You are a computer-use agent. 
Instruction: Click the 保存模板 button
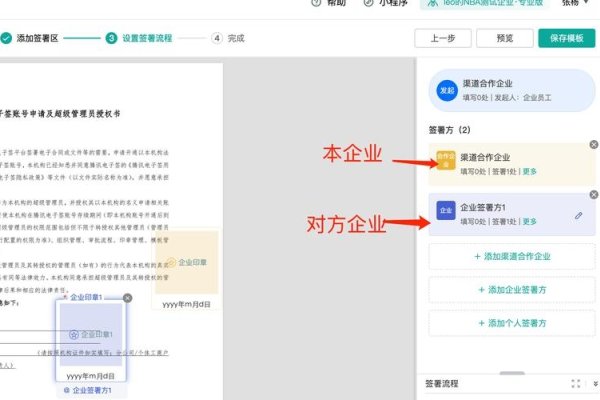(567, 38)
